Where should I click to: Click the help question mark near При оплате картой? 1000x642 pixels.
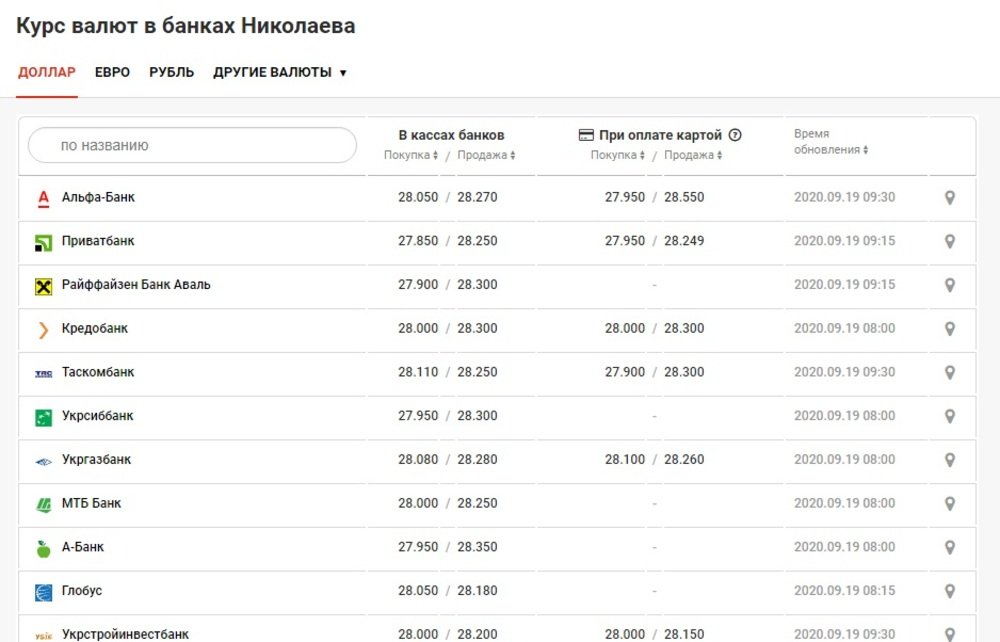click(735, 135)
